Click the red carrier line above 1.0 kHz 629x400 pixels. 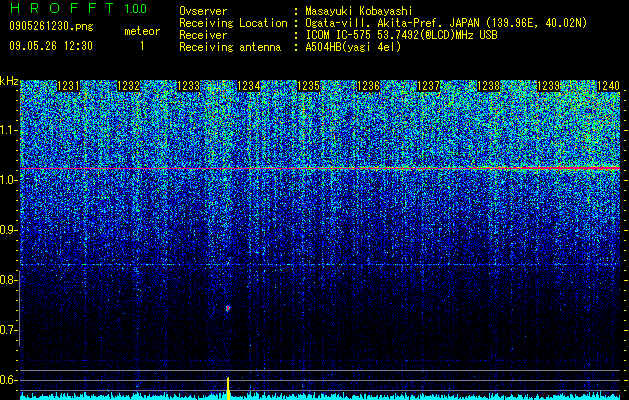click(320, 169)
